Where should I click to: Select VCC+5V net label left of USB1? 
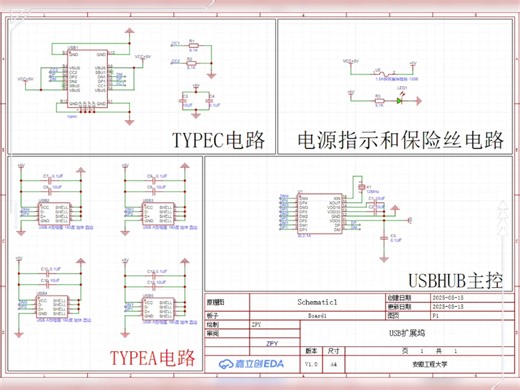tap(25, 79)
